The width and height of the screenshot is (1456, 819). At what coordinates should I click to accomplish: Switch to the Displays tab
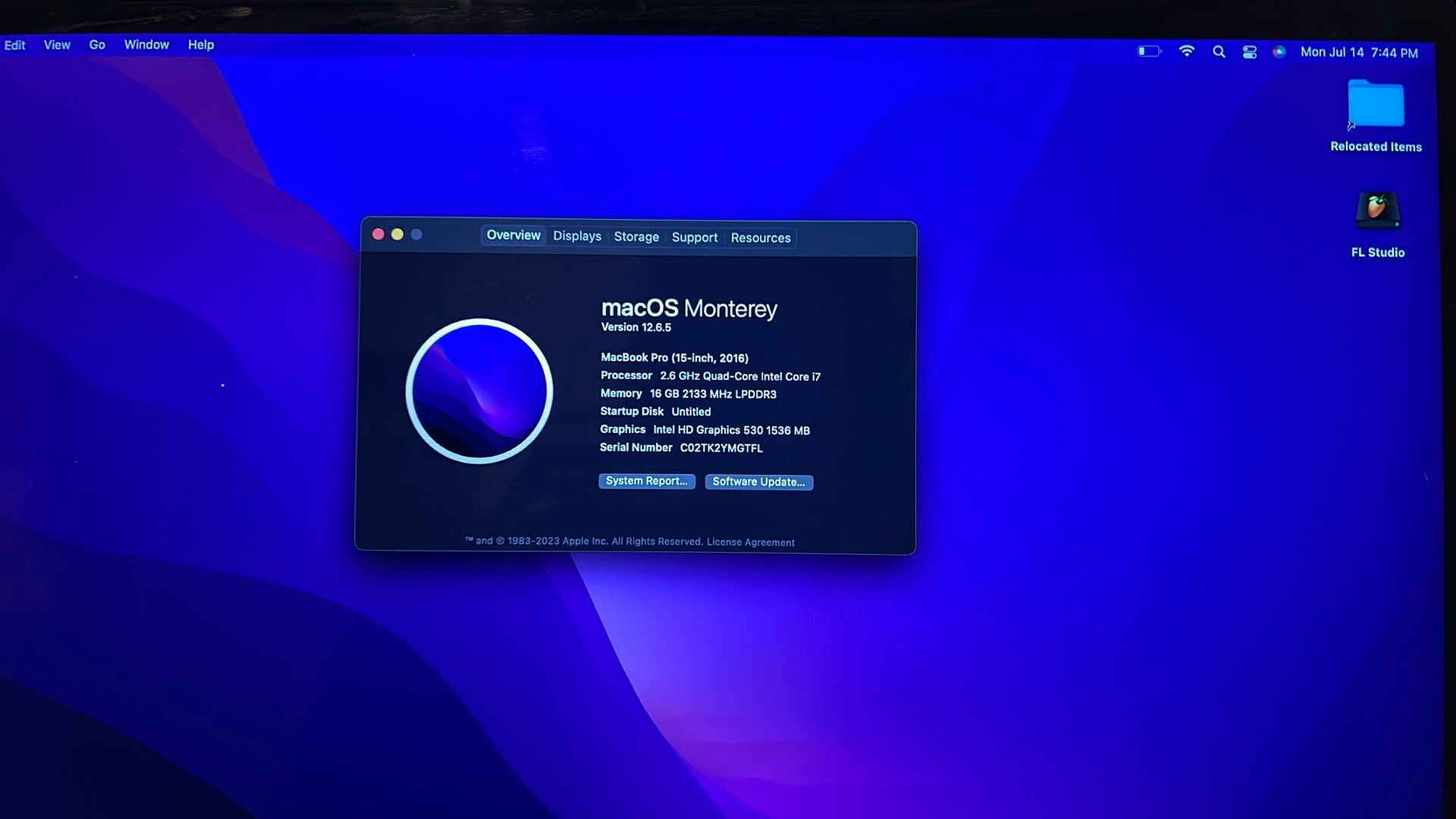click(577, 236)
